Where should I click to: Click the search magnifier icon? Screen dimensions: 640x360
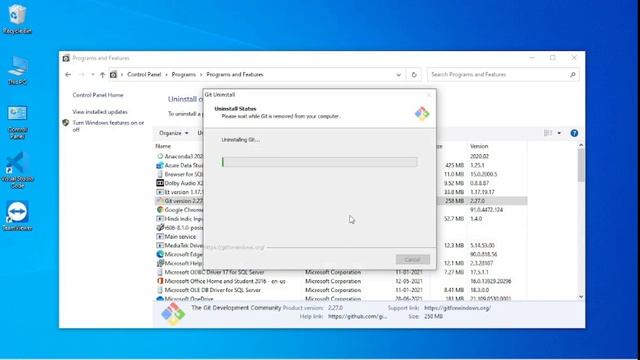572,75
